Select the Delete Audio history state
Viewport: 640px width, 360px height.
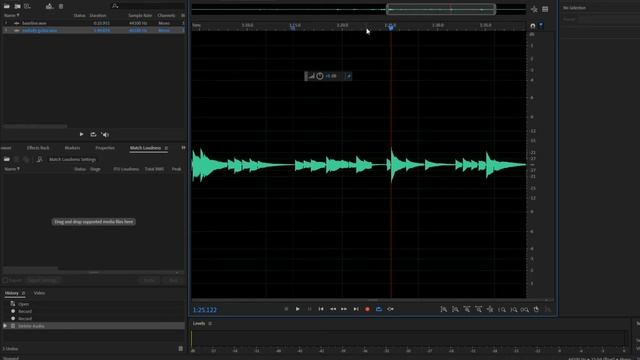[x=93, y=326]
